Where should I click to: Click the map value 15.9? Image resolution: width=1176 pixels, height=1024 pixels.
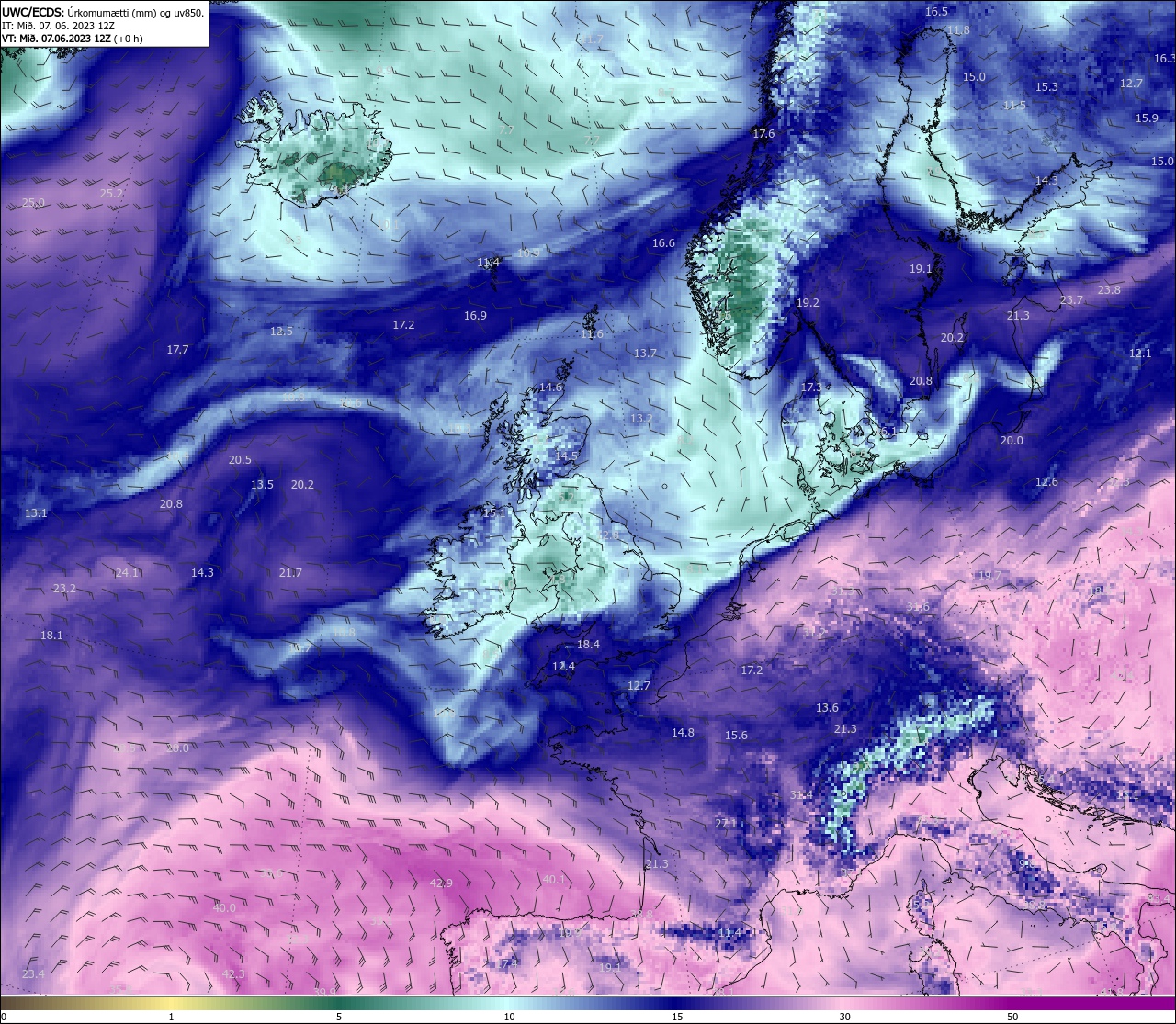click(1147, 118)
